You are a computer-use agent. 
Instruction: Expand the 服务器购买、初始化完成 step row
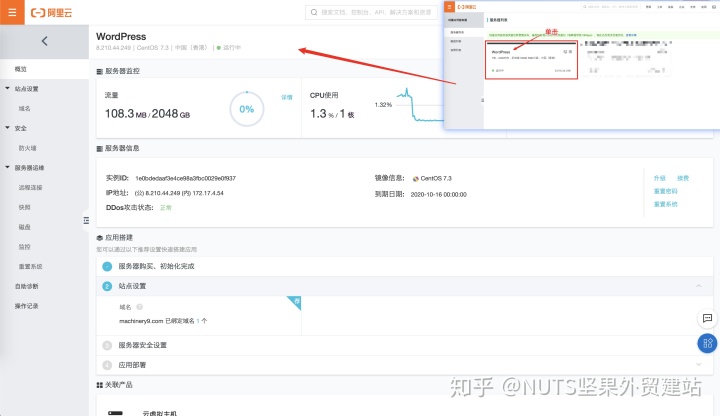405,266
